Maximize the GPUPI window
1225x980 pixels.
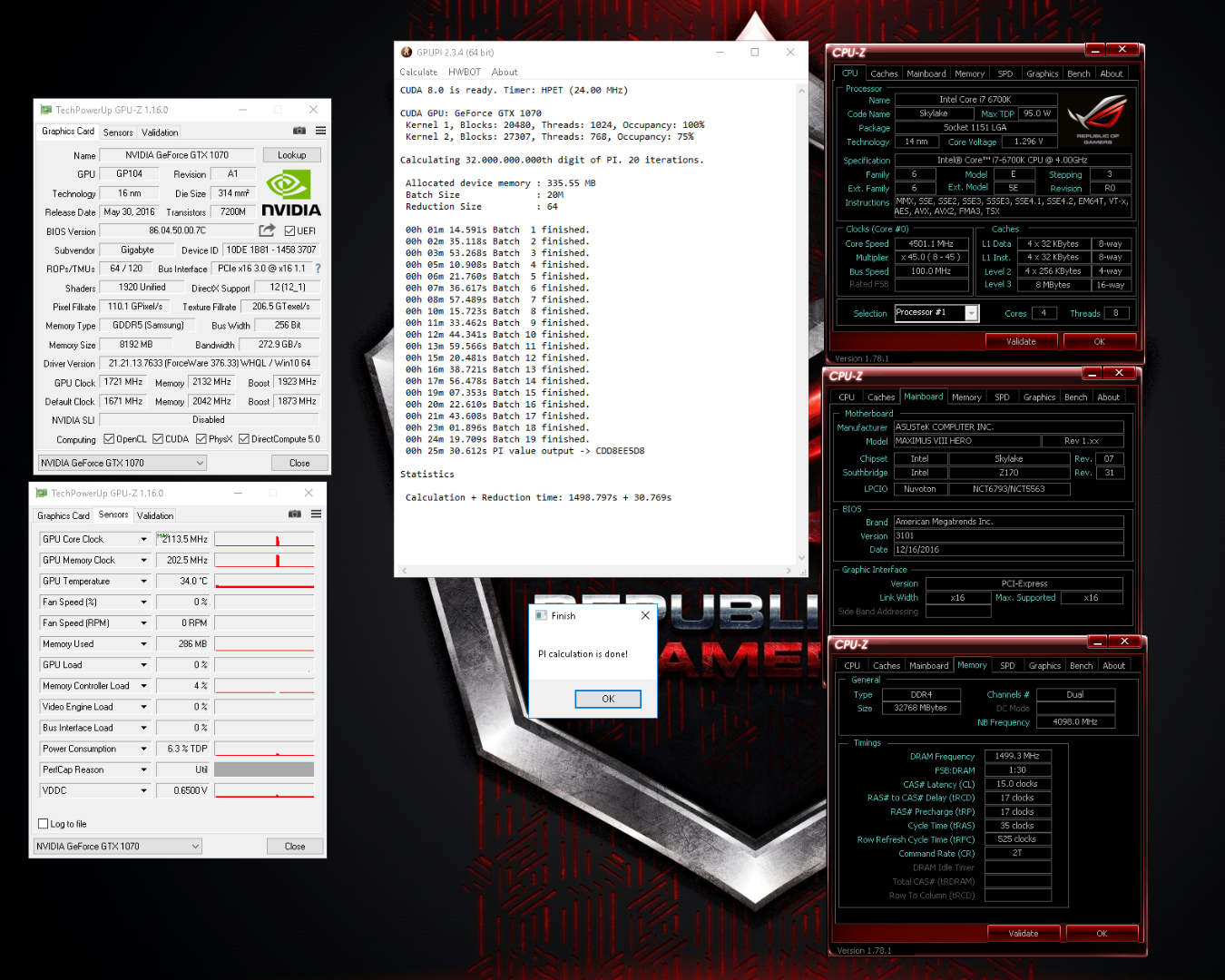pyautogui.click(x=754, y=53)
